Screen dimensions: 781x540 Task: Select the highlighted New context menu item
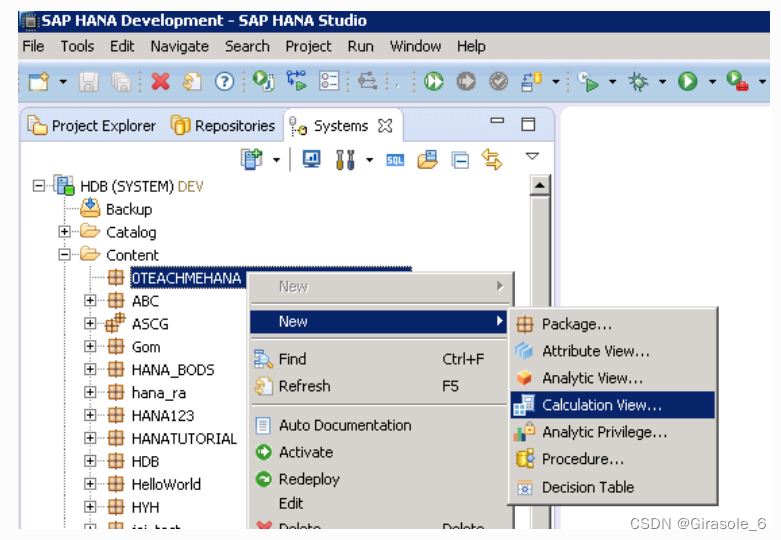(379, 321)
